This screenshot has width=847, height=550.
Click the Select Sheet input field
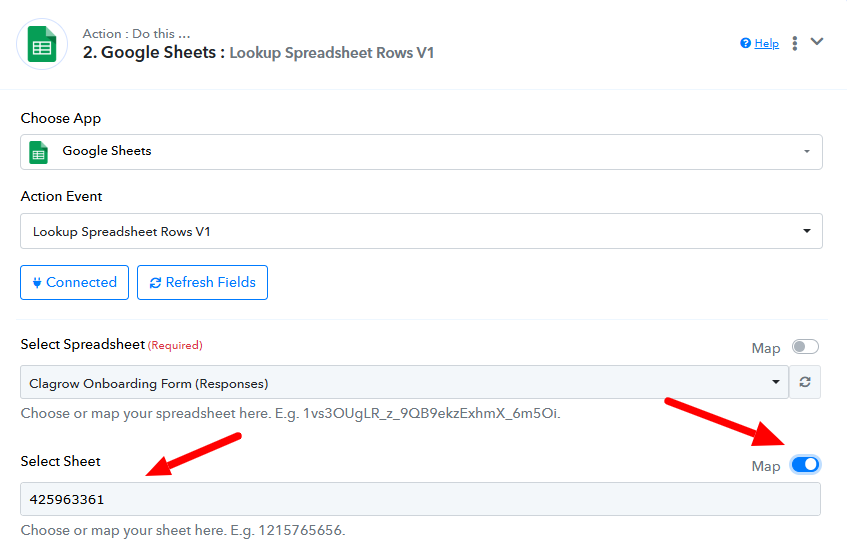point(420,499)
